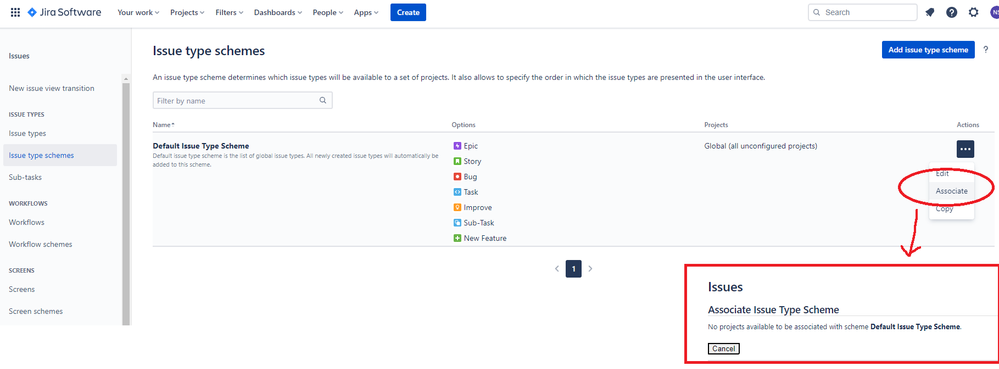This screenshot has width=999, height=369.
Task: Click the Create button
Action: 408,12
